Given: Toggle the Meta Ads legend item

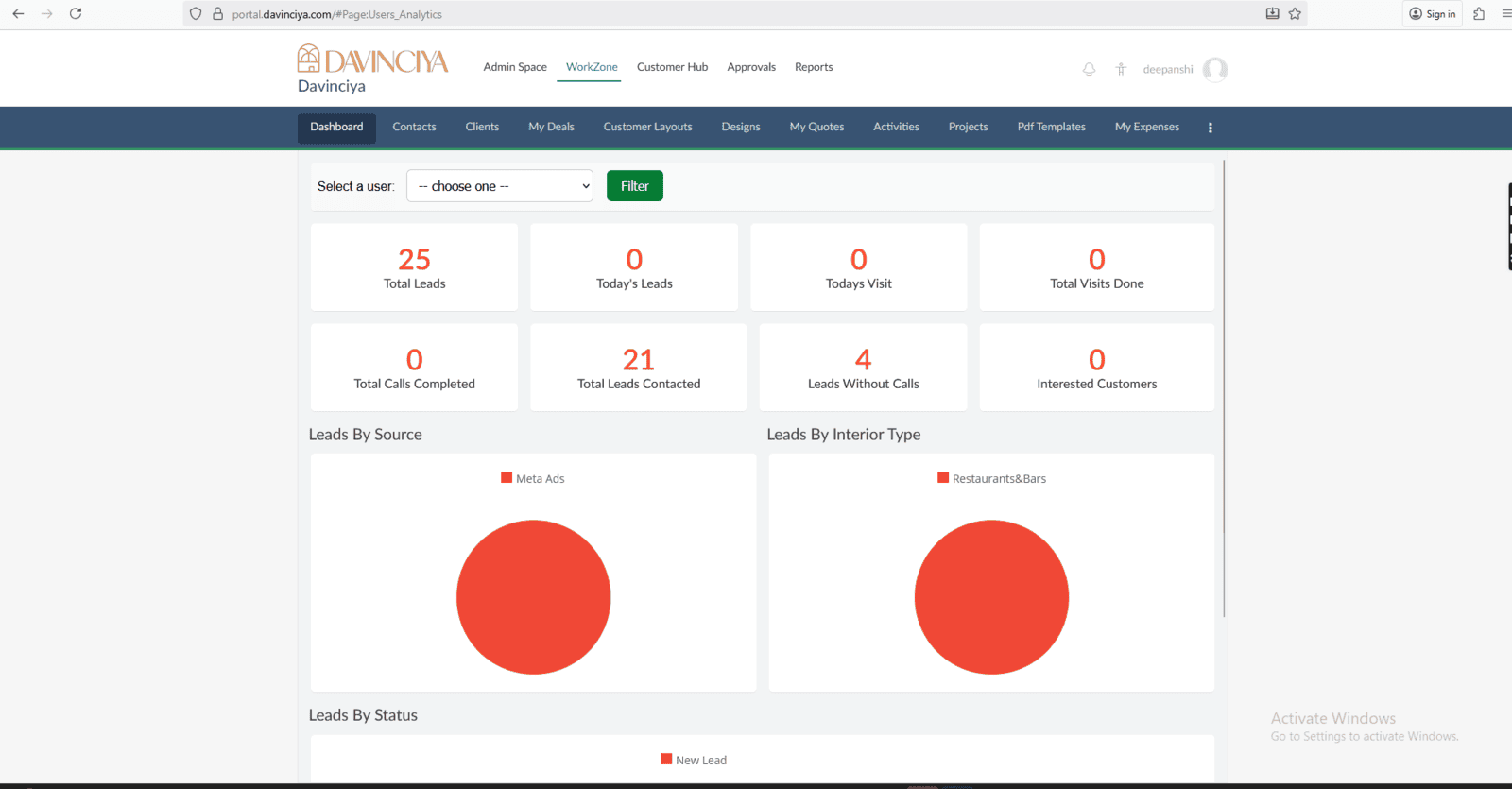Looking at the screenshot, I should pyautogui.click(x=533, y=478).
